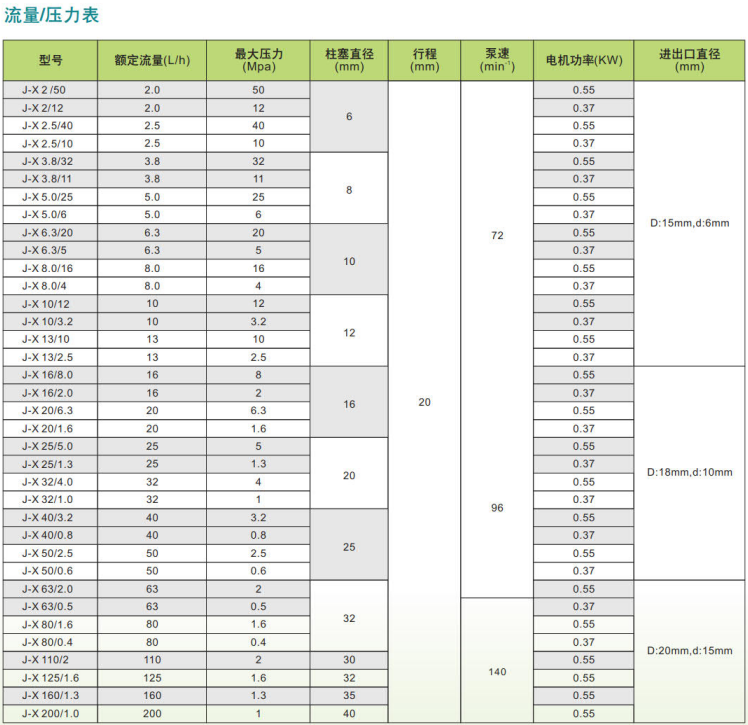Select model cell J-X 5.0/25

51,197
